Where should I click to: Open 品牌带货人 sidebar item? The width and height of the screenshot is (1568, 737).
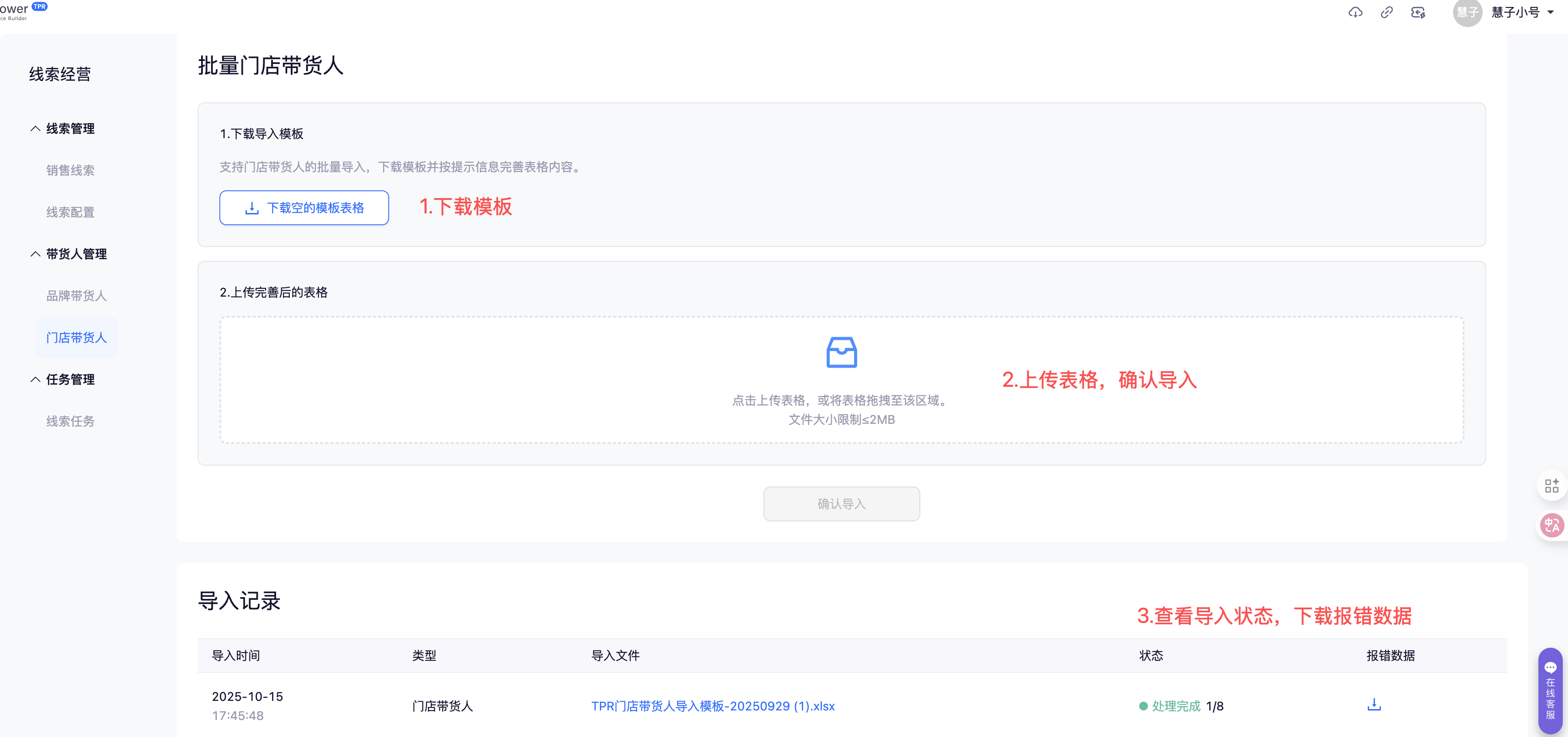click(x=77, y=296)
